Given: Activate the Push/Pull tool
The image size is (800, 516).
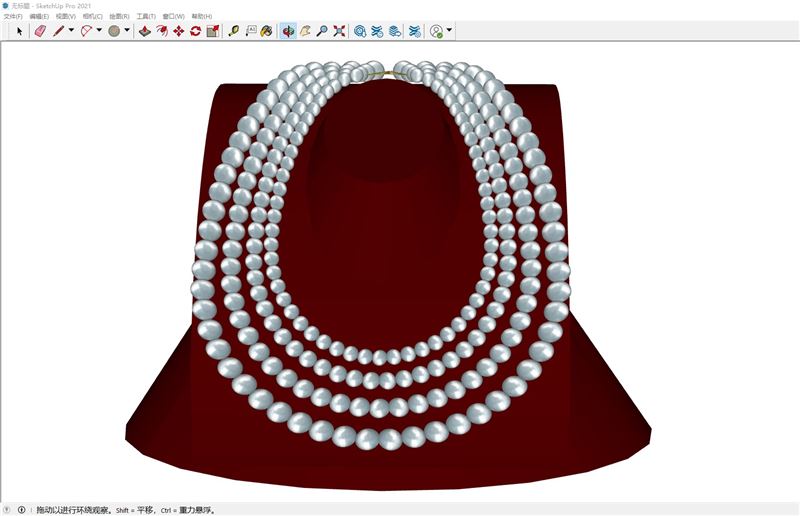Looking at the screenshot, I should click(145, 31).
